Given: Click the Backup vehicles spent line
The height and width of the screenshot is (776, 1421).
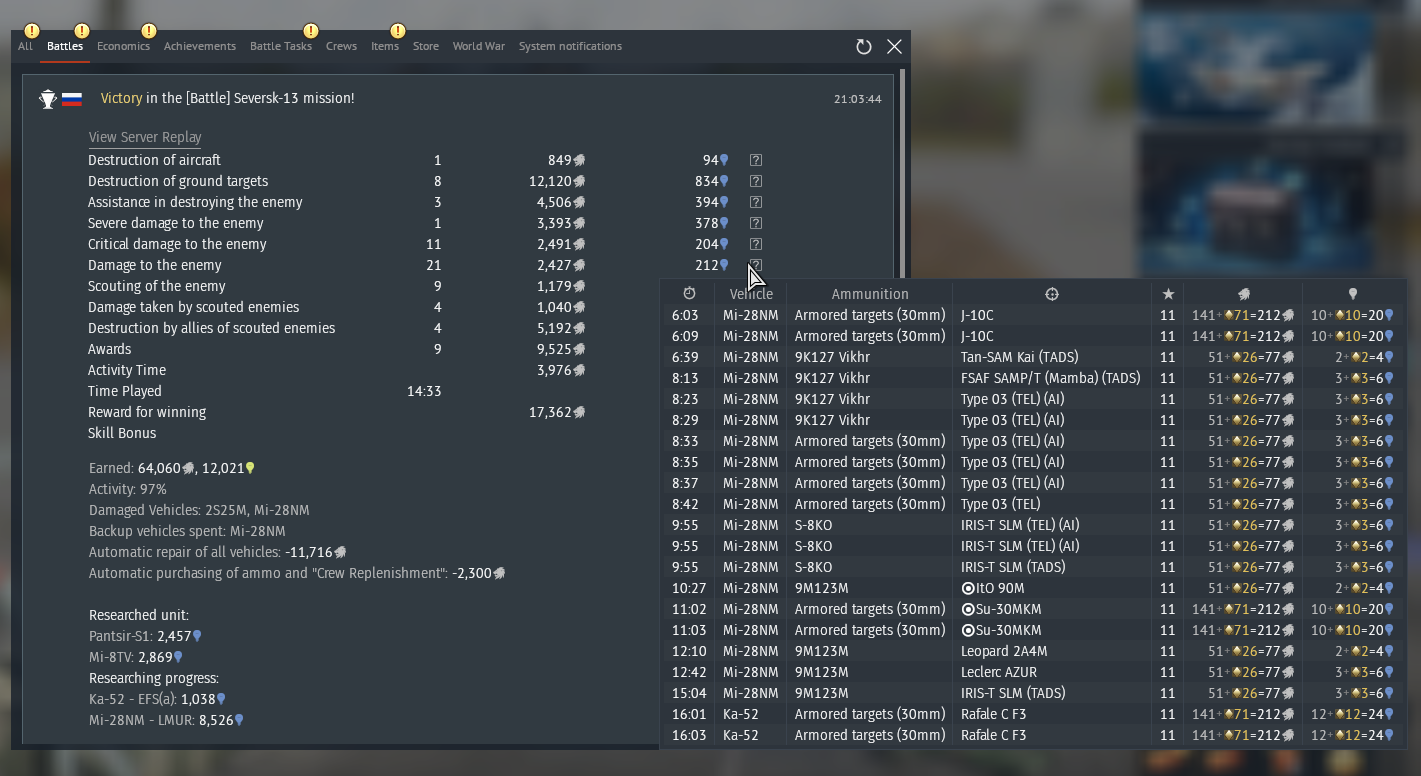Looking at the screenshot, I should 187,531.
